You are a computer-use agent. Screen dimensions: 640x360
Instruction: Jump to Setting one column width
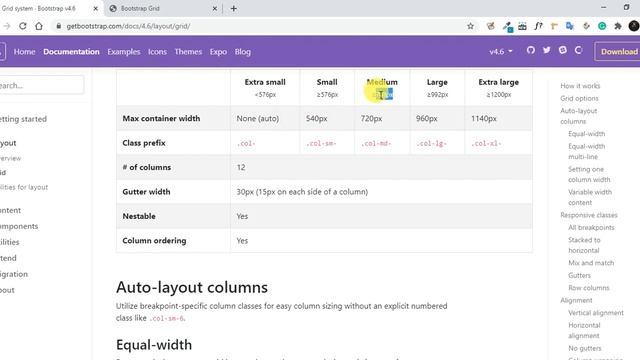[589, 174]
